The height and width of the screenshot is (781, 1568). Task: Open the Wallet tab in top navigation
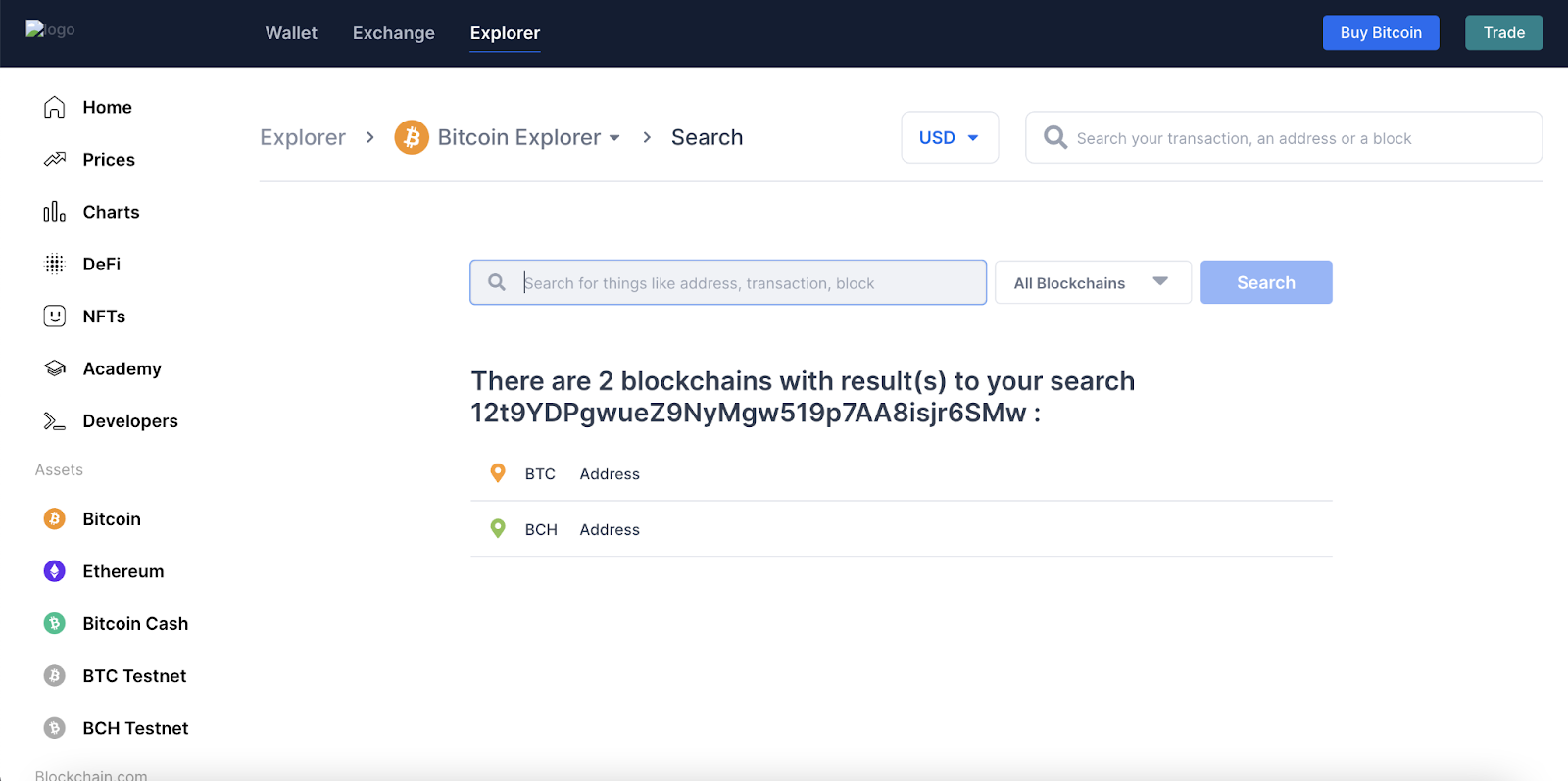point(291,33)
